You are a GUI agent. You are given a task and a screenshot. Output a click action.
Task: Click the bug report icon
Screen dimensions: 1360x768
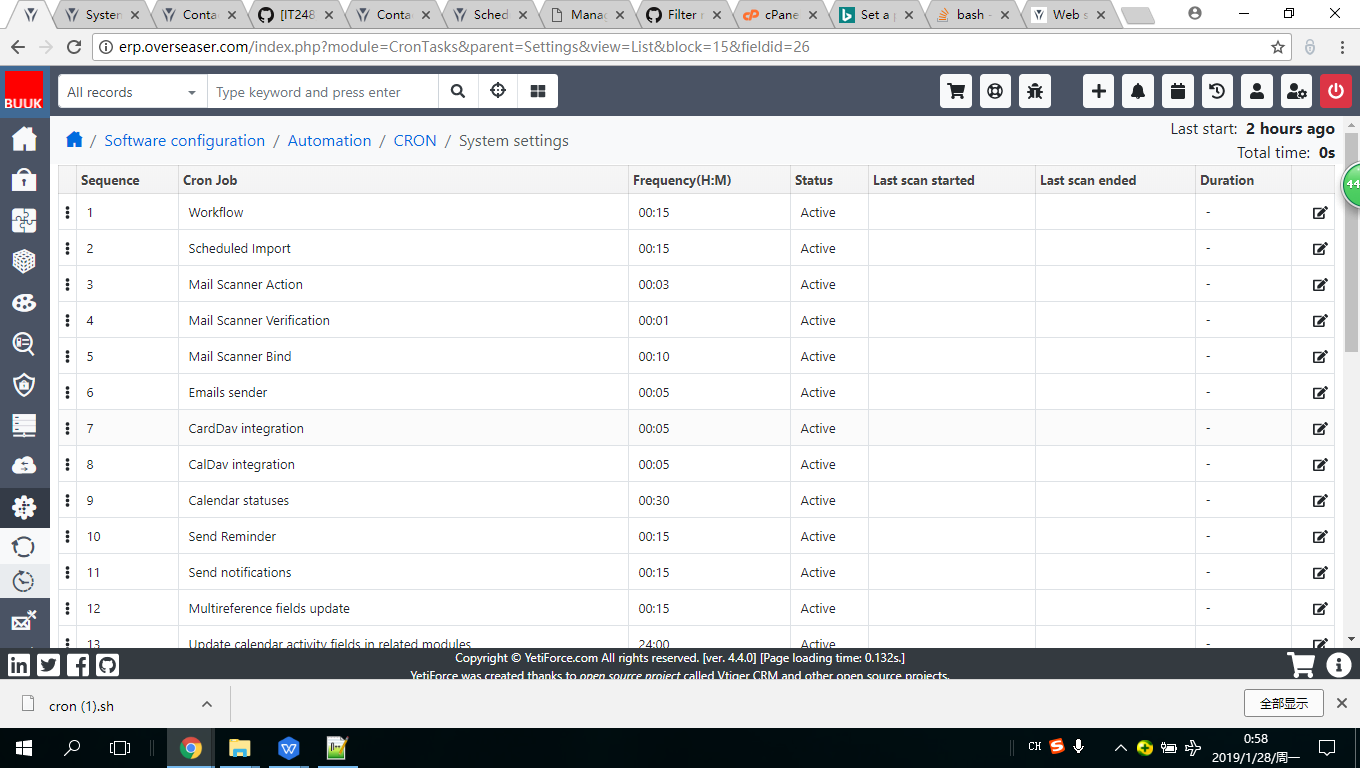point(1035,91)
